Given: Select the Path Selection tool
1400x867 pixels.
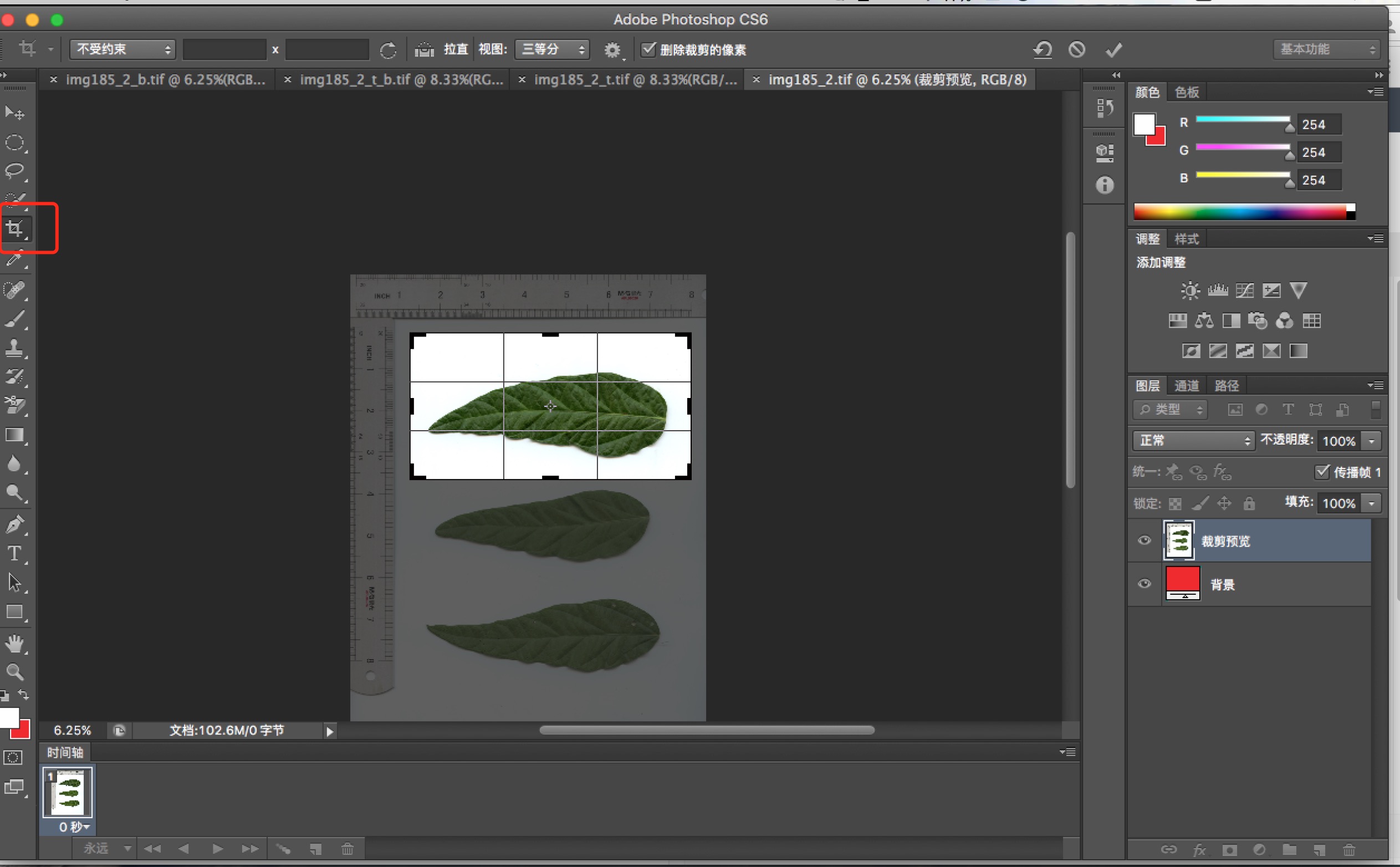Looking at the screenshot, I should click(14, 583).
